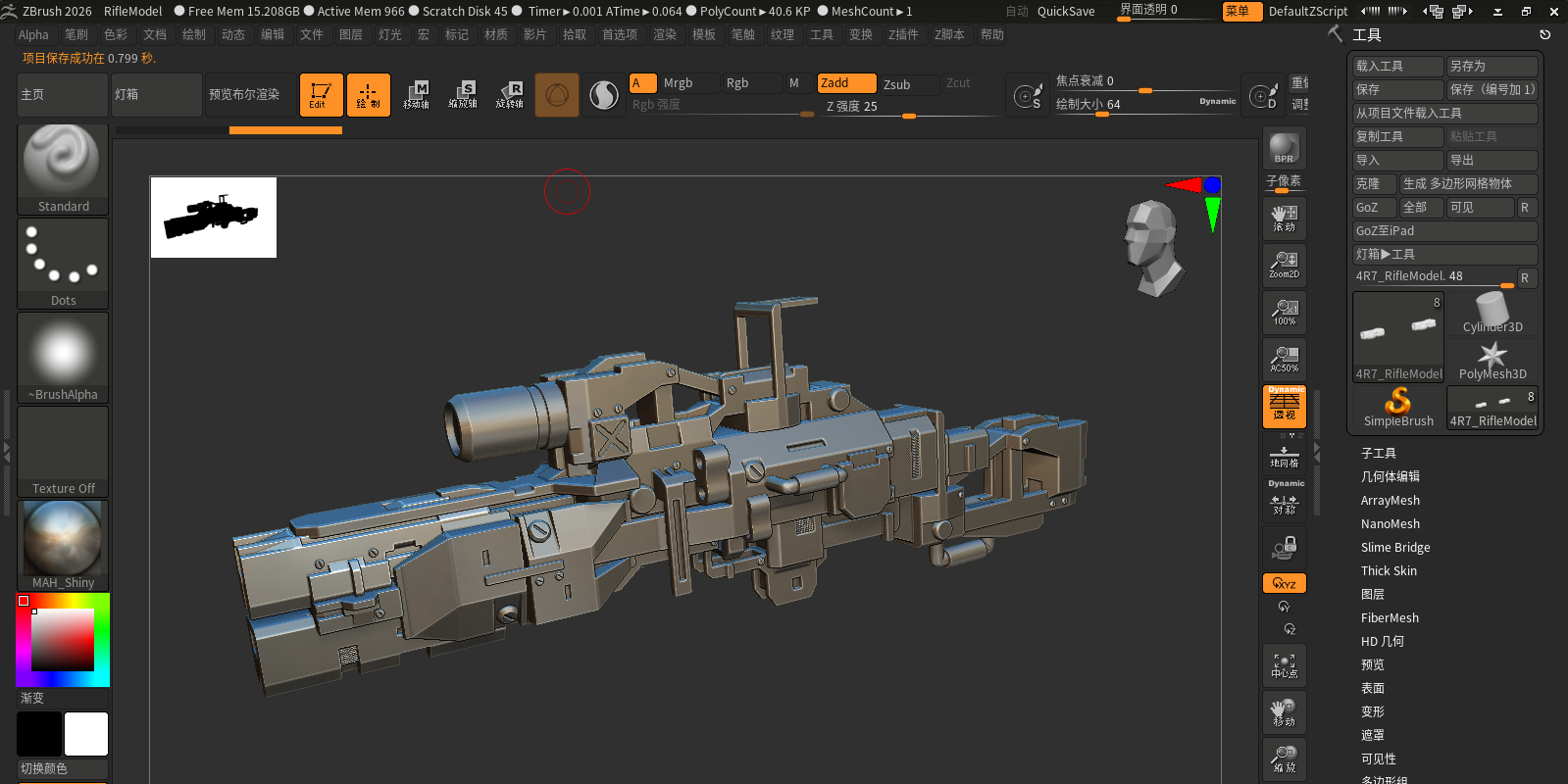
Task: Click the Zoom2D icon
Action: tap(1284, 265)
